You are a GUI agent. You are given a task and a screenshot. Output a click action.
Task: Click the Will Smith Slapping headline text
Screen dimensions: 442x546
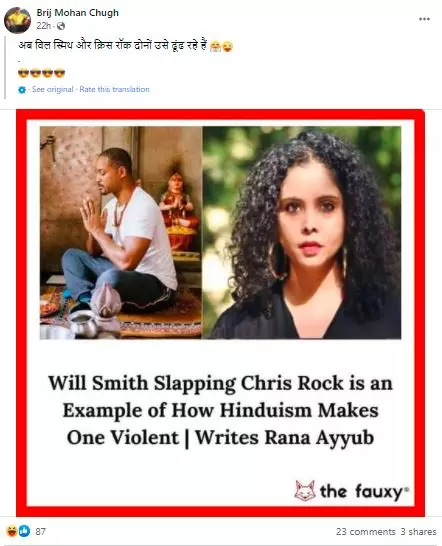(x=220, y=410)
